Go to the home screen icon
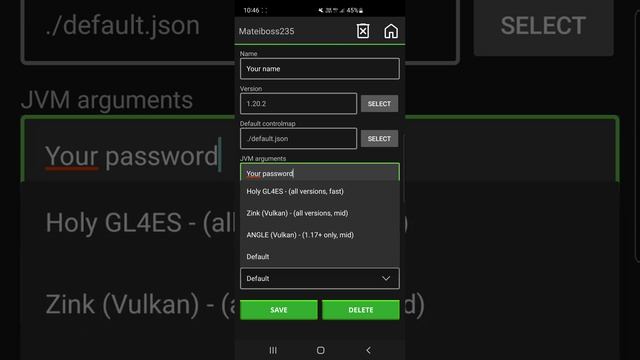The height and width of the screenshot is (360, 640). (x=391, y=31)
